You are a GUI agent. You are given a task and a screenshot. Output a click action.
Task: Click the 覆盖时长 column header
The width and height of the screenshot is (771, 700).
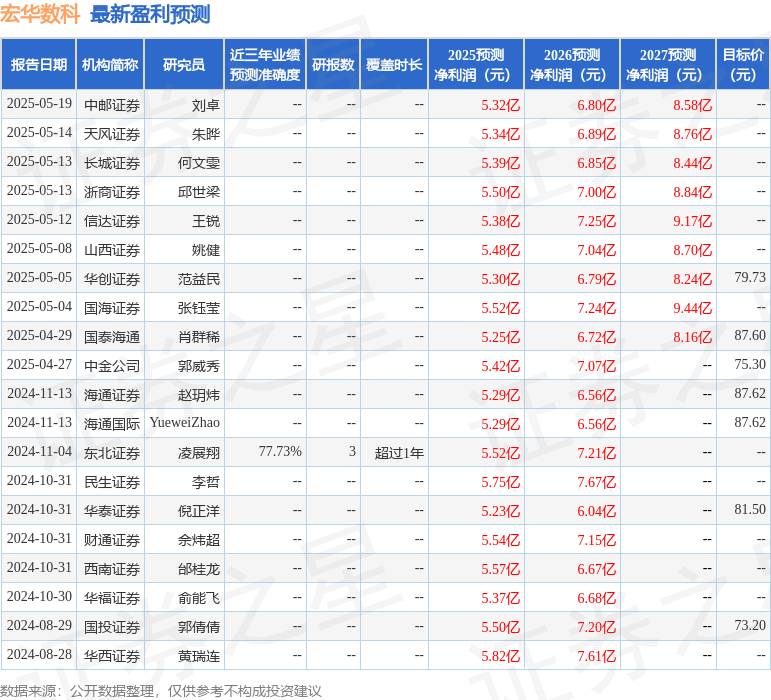coord(394,65)
